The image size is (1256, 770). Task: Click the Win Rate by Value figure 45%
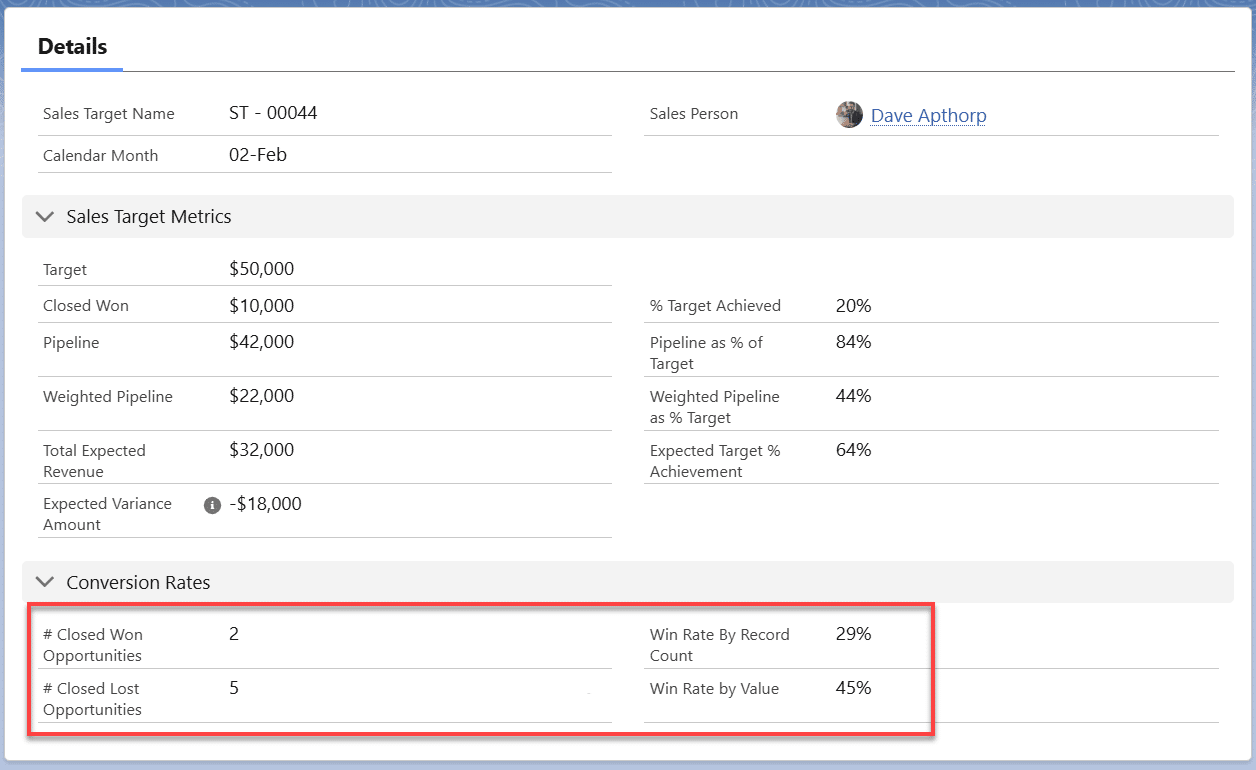(x=853, y=688)
